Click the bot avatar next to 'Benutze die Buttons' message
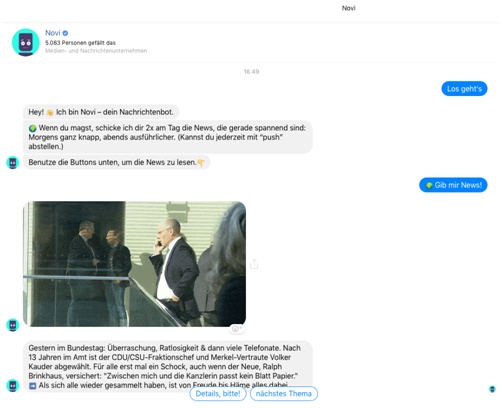Image resolution: width=502 pixels, height=408 pixels. [13, 163]
